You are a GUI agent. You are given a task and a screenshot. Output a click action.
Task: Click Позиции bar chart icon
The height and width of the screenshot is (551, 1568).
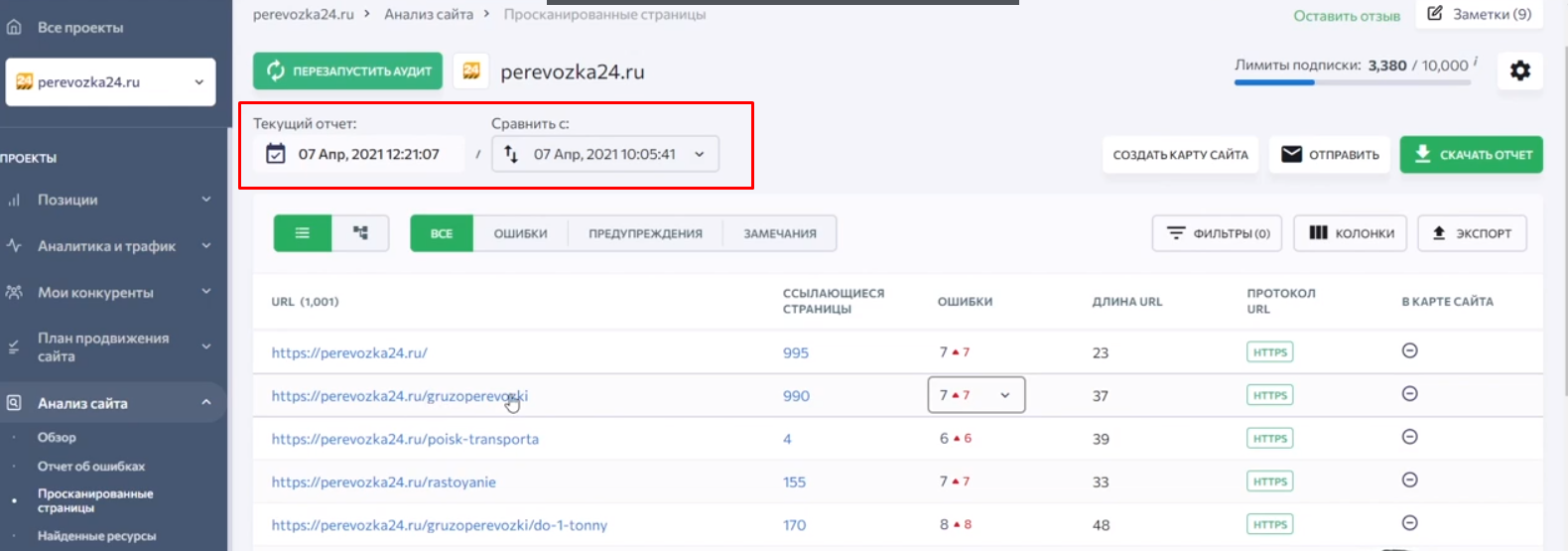pyautogui.click(x=14, y=200)
